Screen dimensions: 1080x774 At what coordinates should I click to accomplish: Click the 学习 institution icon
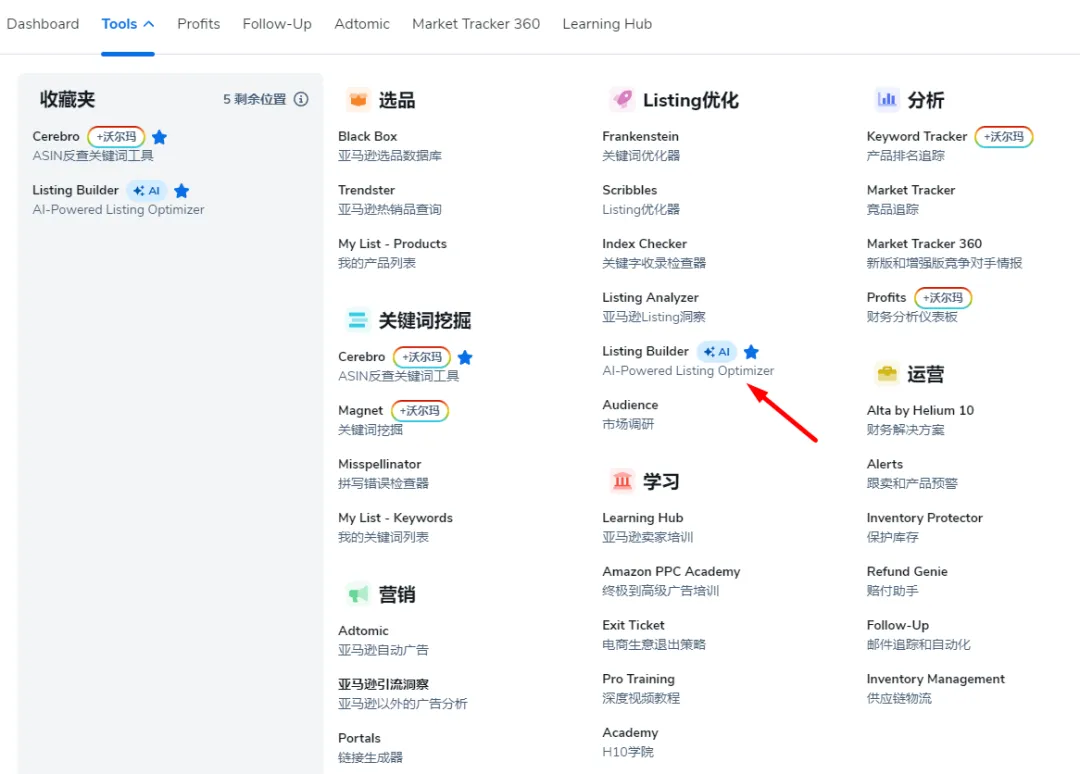[x=622, y=481]
